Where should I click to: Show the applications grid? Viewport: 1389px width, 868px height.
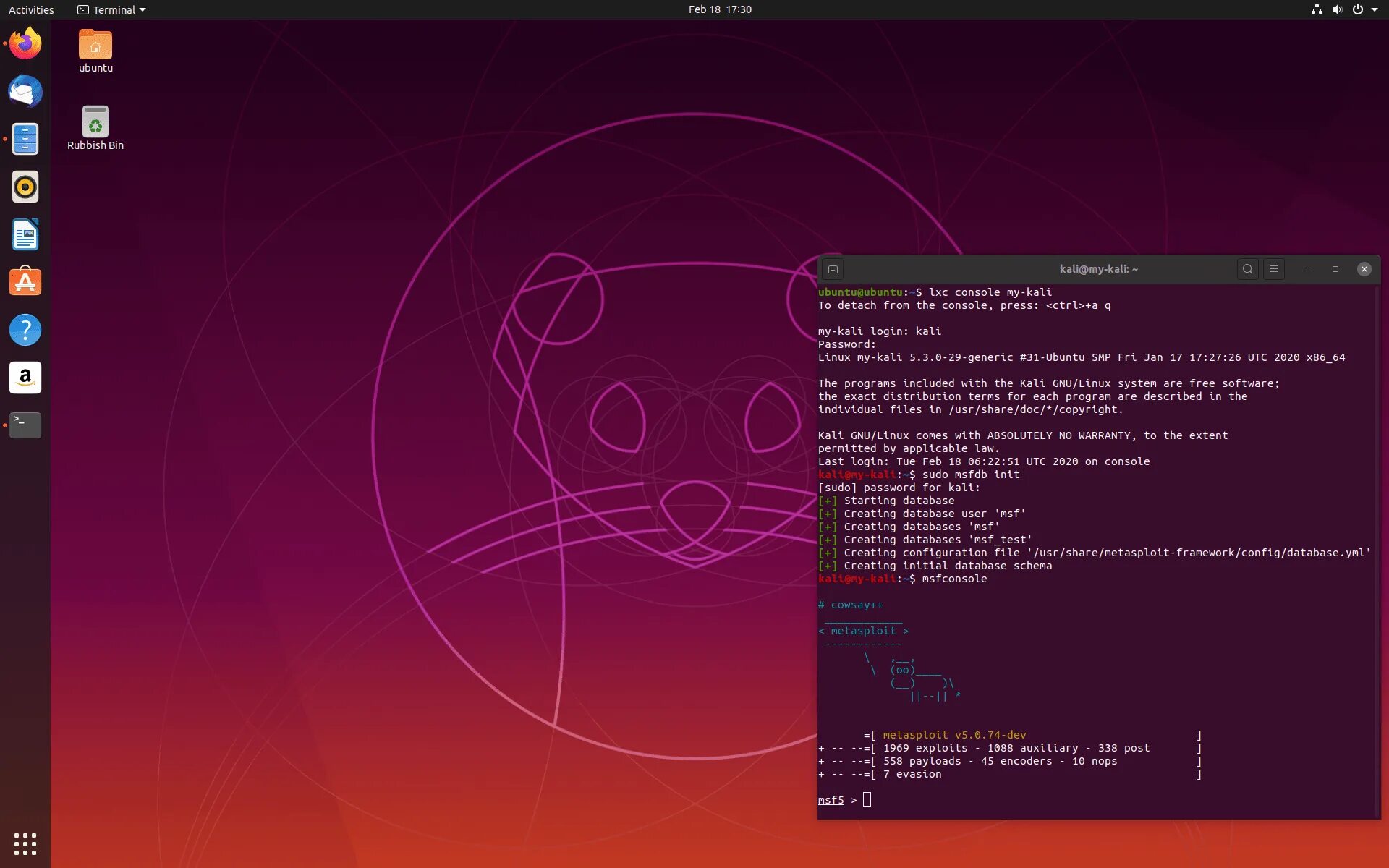click(x=25, y=843)
